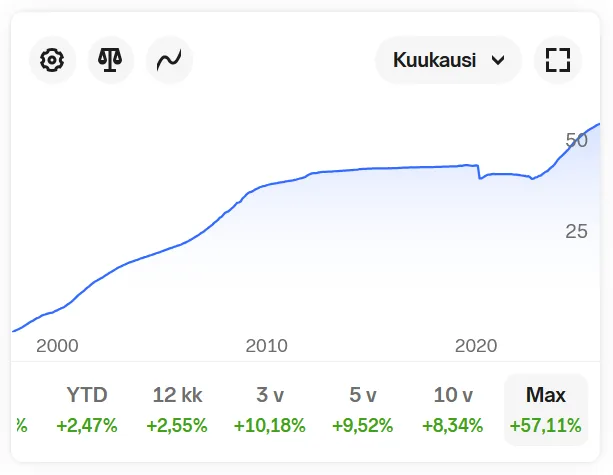Click the +57,11% return figure

click(545, 425)
